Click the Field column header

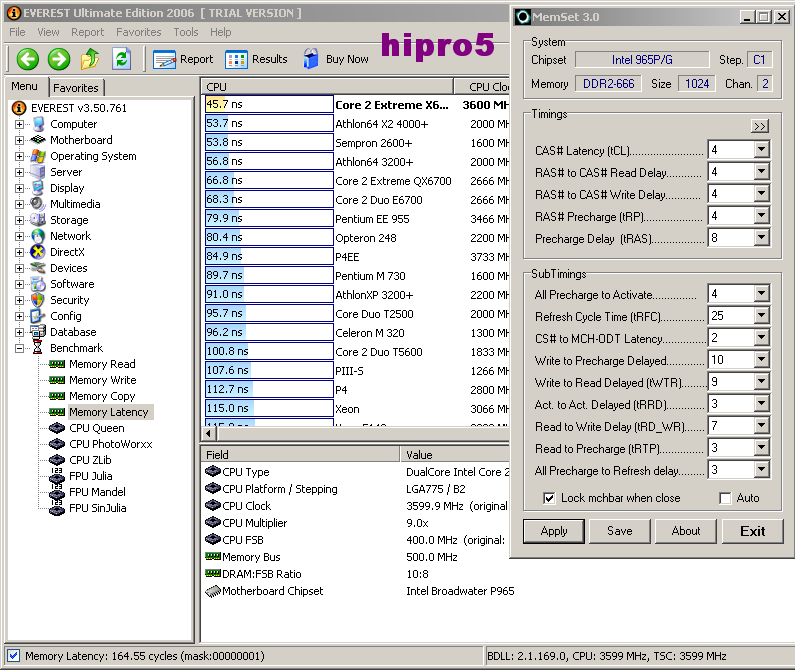301,454
